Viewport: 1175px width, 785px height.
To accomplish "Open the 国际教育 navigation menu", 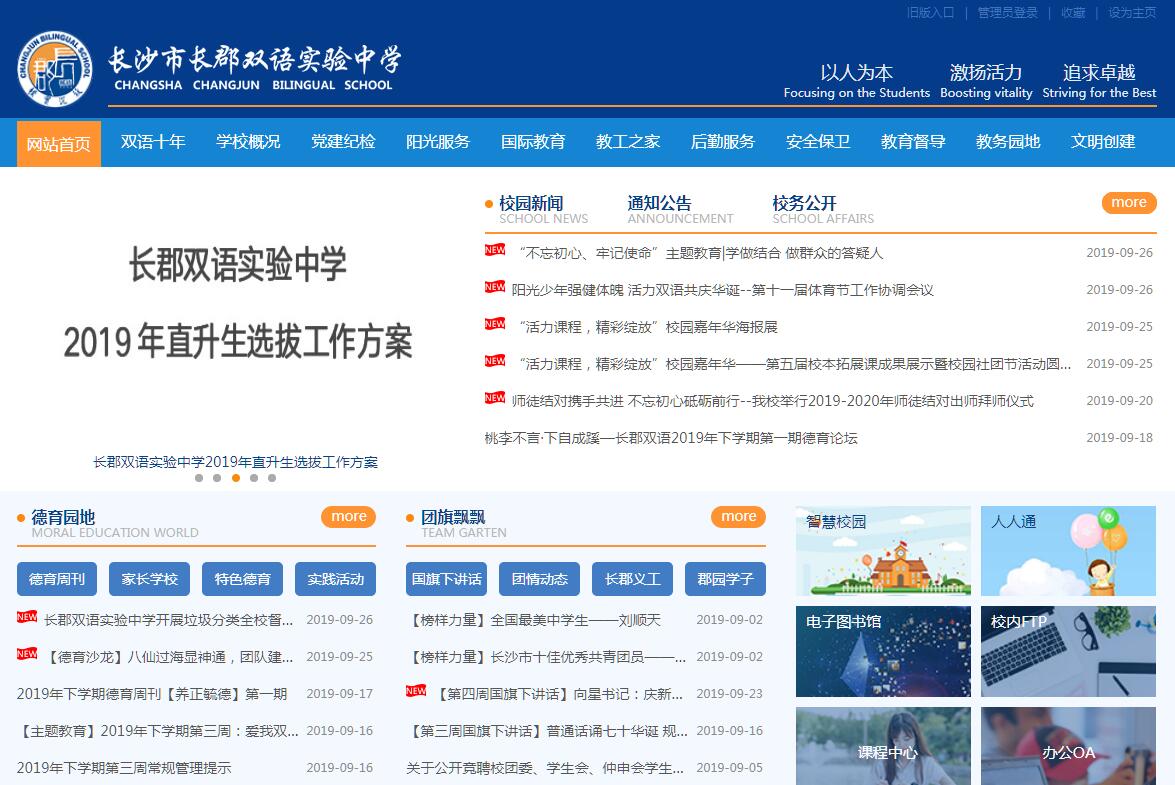I will point(533,142).
